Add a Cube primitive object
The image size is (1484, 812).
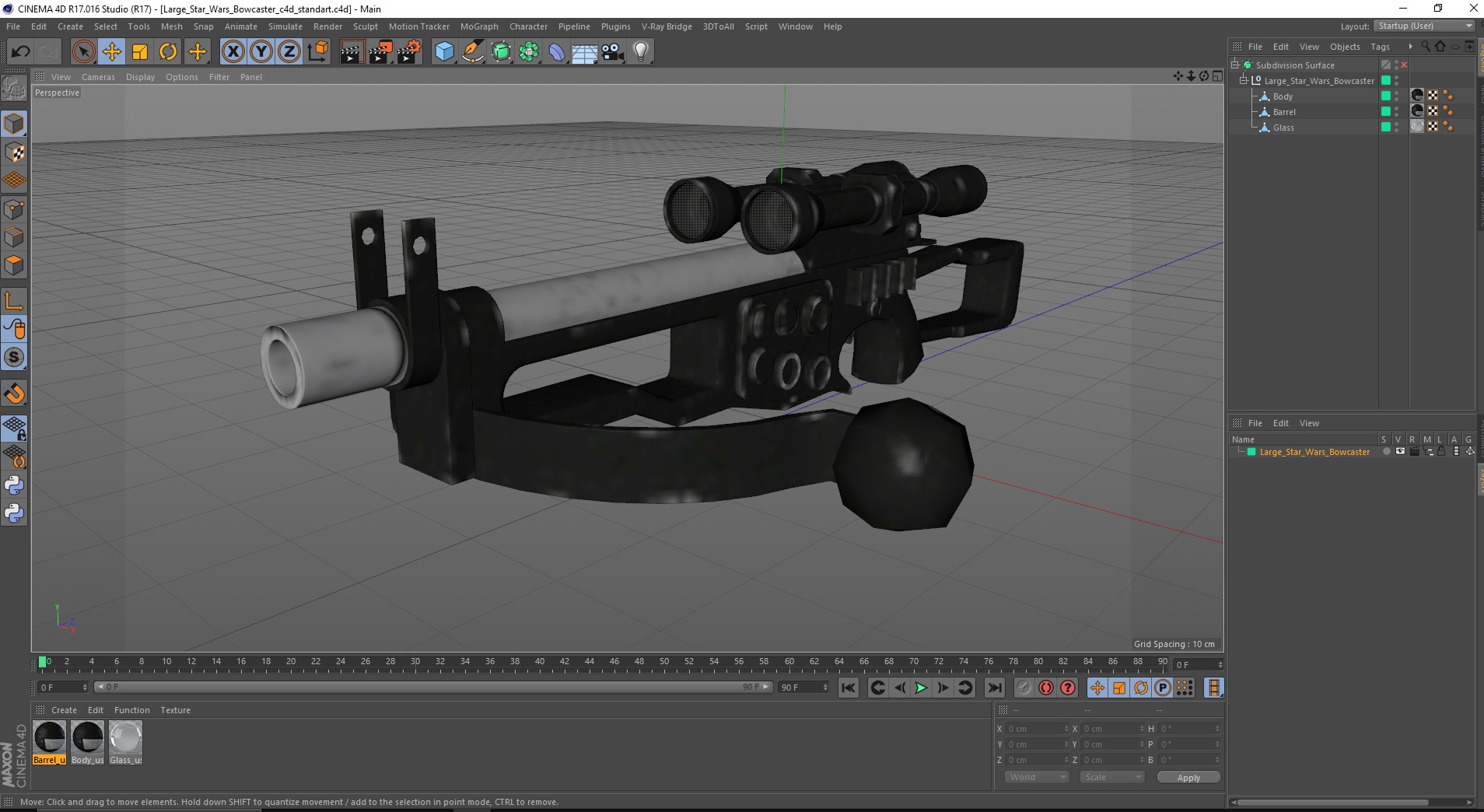(x=444, y=52)
